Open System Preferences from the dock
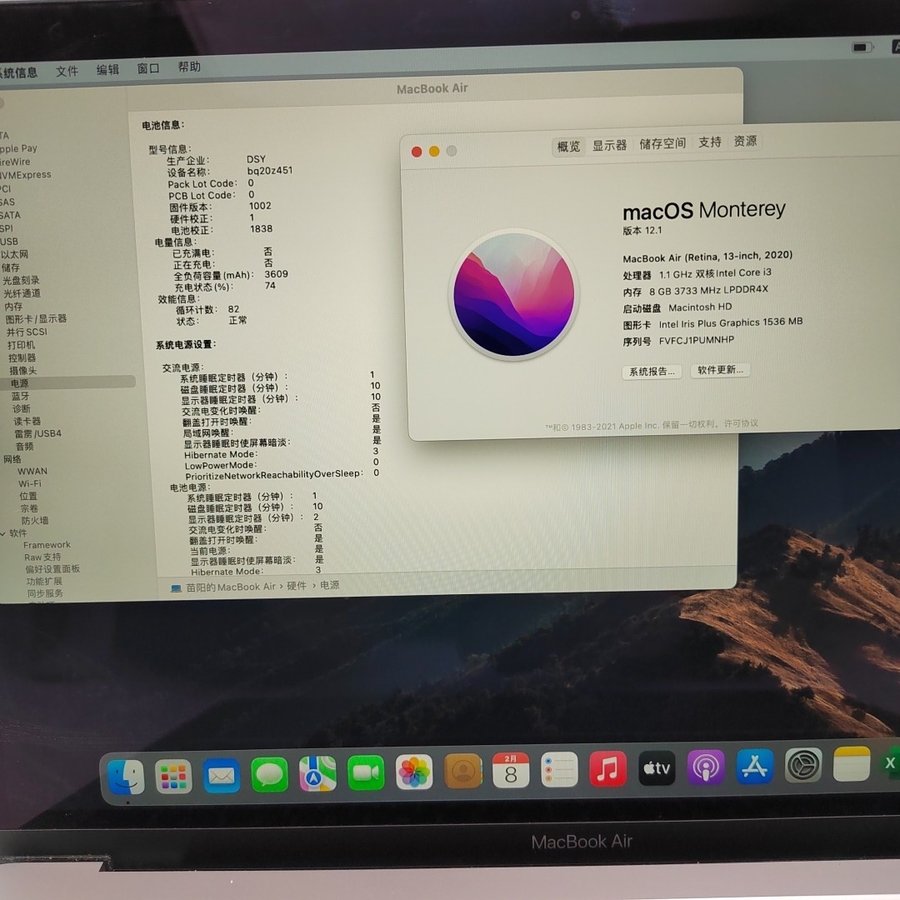 [803, 765]
